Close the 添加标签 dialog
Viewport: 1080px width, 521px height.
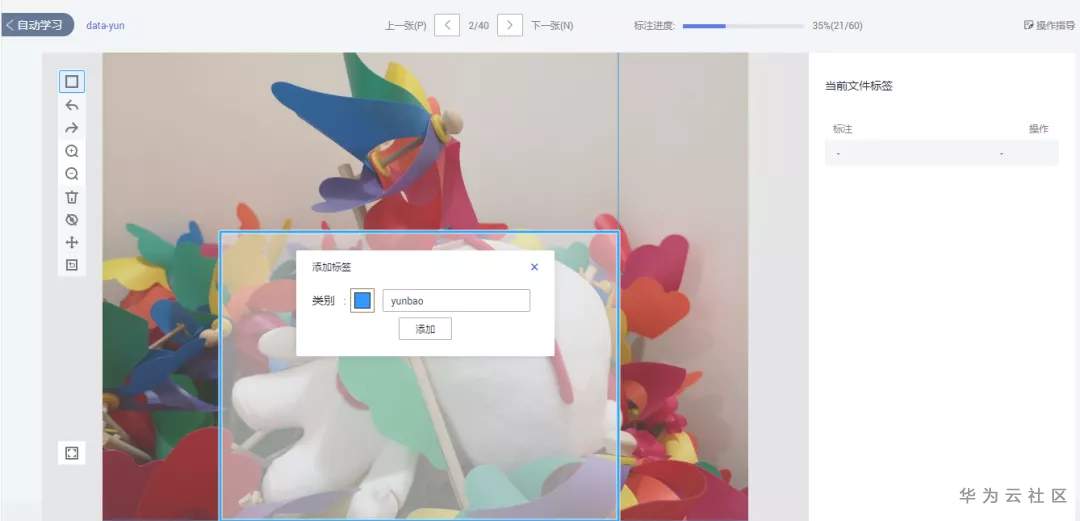(534, 267)
